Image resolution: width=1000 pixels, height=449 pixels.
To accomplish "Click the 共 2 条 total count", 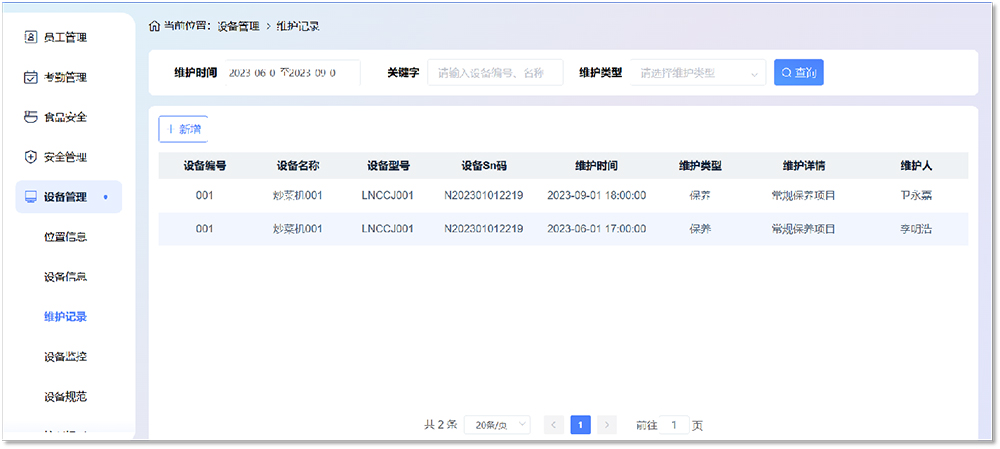I will [441, 425].
